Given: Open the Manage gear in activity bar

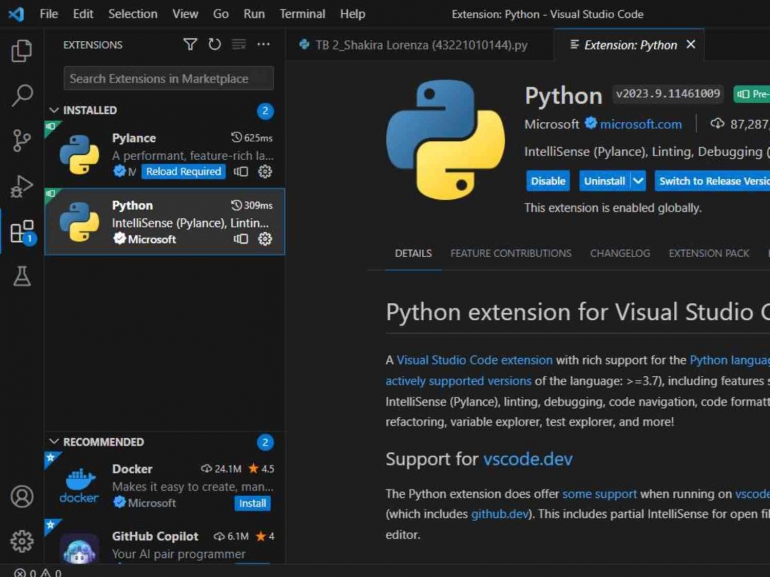Looking at the screenshot, I should (x=22, y=541).
